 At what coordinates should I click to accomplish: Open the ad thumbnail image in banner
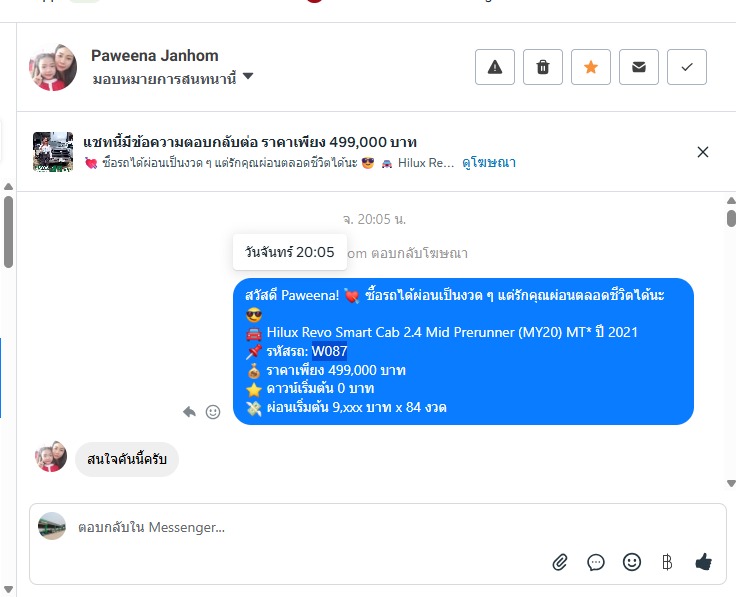tap(53, 152)
